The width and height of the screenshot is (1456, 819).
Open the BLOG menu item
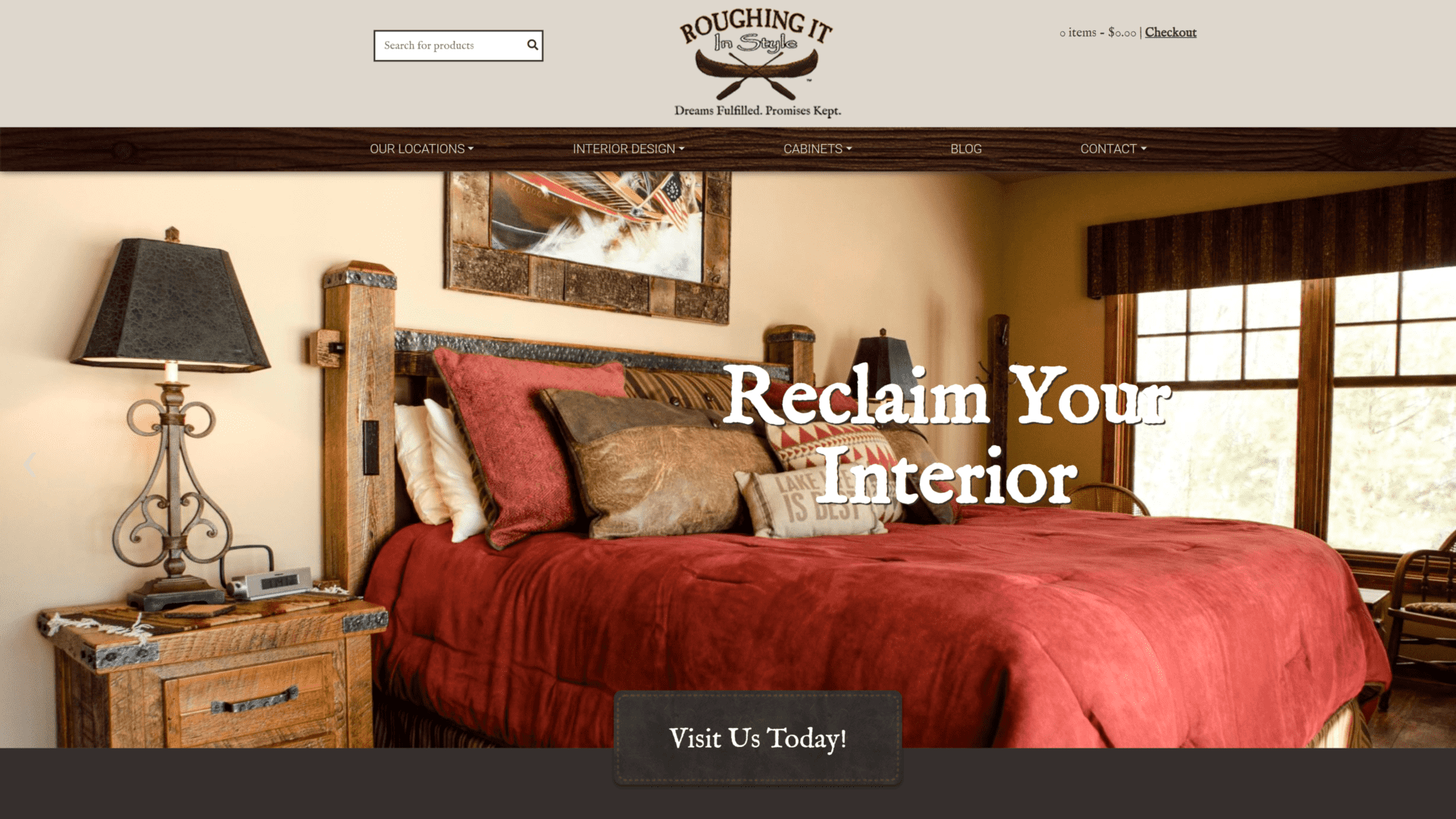[965, 148]
